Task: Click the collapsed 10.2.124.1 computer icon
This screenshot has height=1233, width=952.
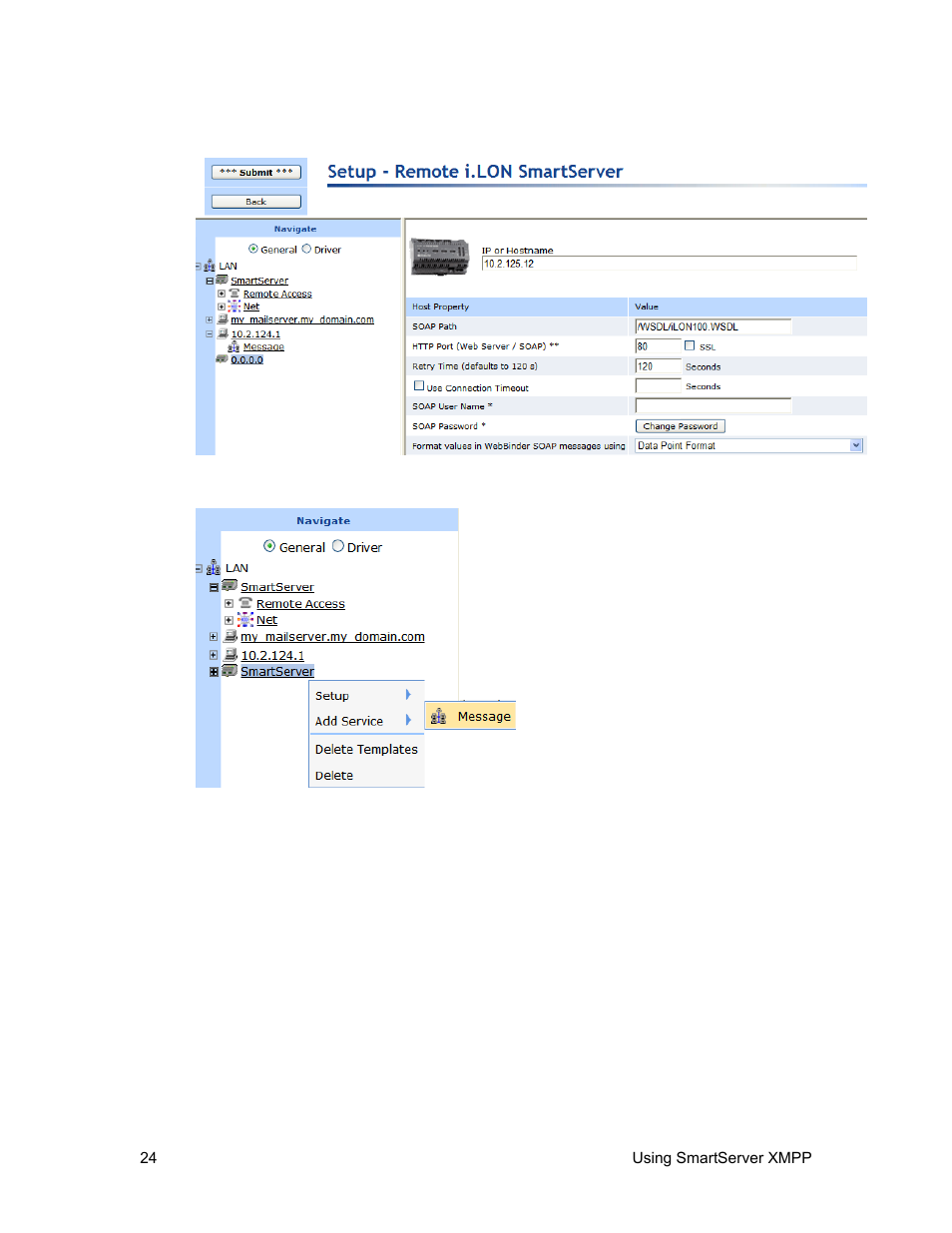Action: [231, 655]
